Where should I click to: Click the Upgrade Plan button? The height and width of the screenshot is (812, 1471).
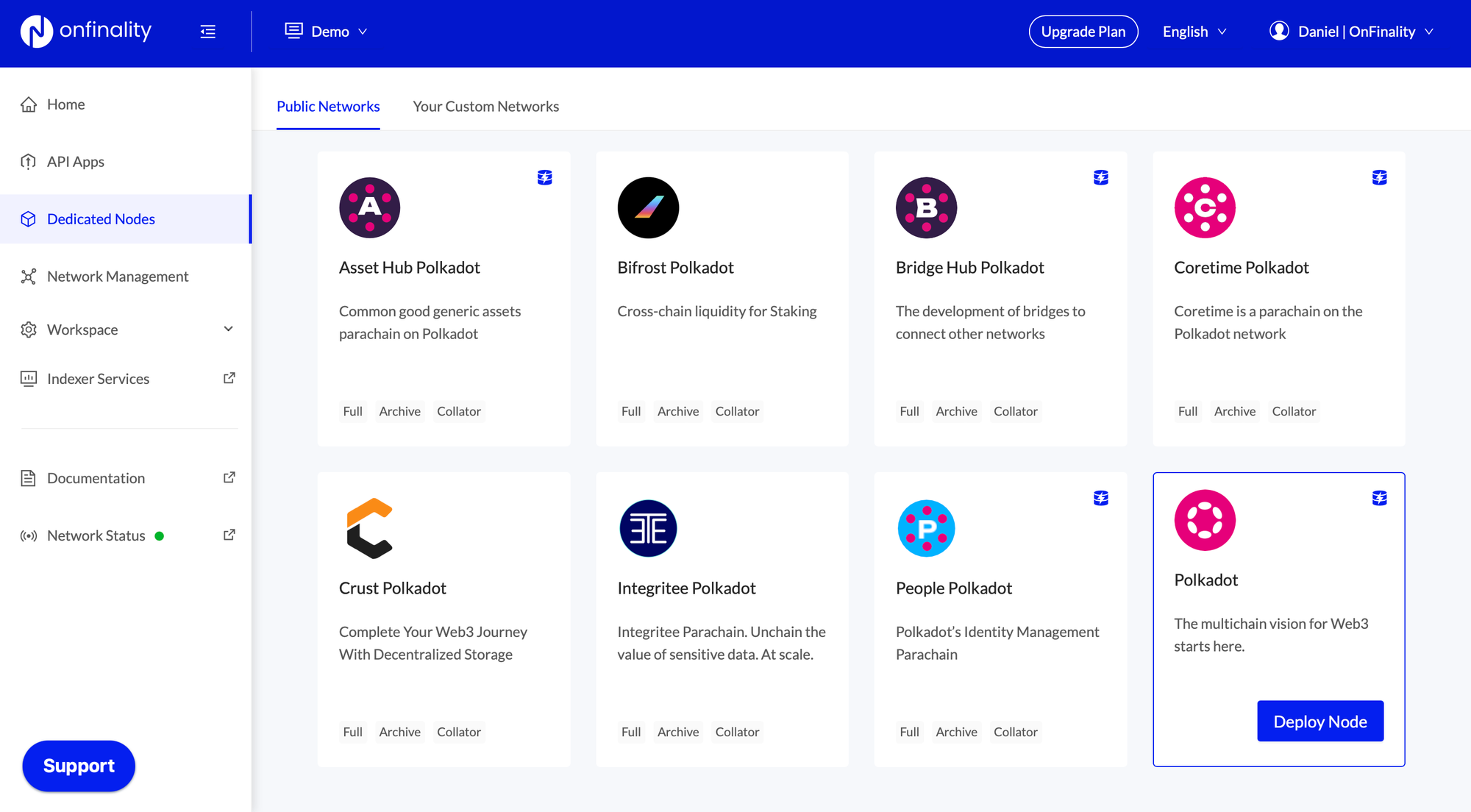1083,31
